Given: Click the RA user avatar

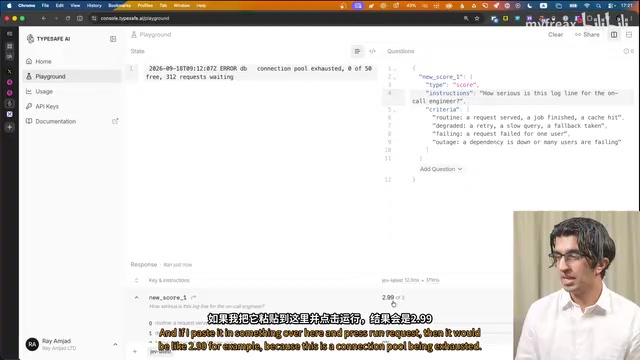Looking at the screenshot, I should pyautogui.click(x=32, y=344).
